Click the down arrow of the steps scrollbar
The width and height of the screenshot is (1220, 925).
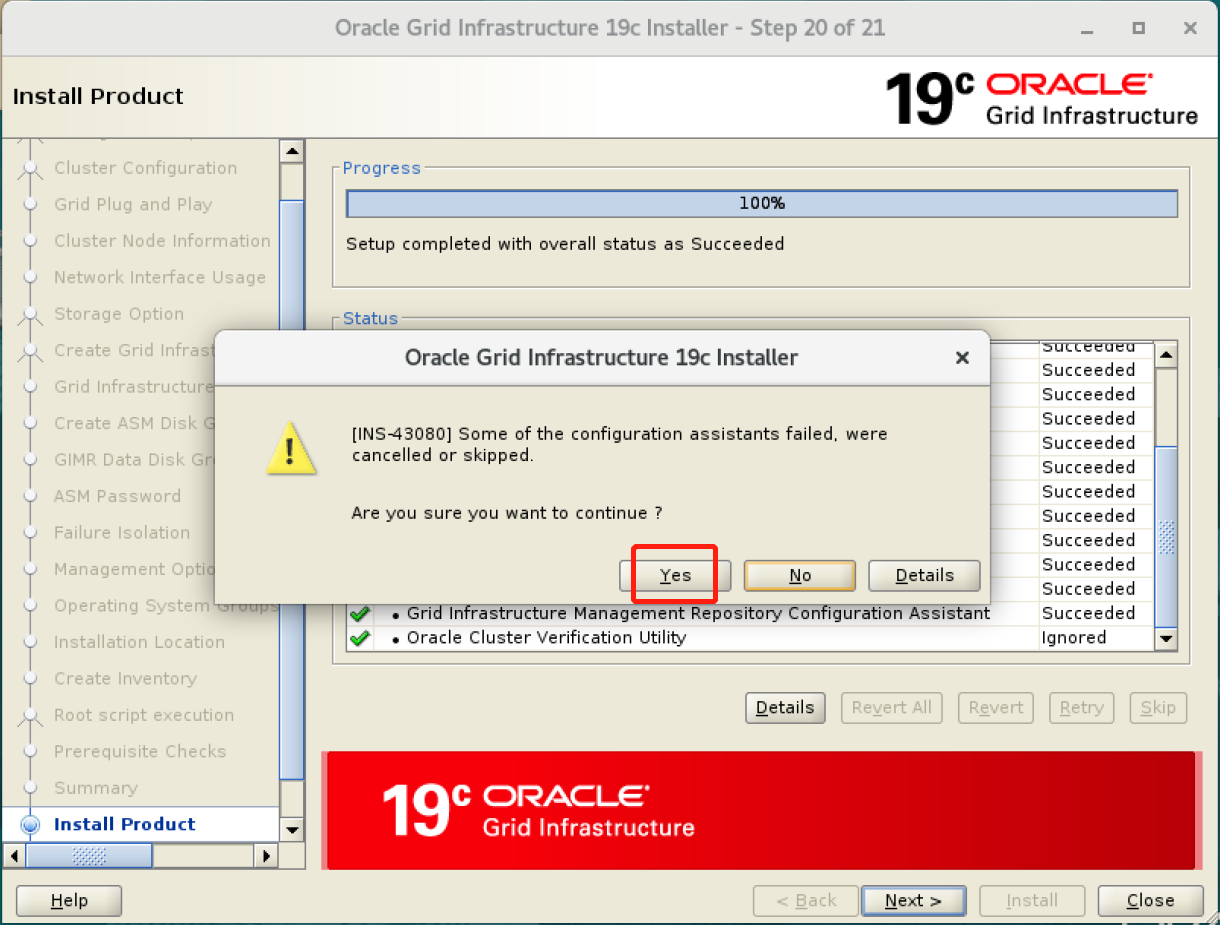[292, 829]
